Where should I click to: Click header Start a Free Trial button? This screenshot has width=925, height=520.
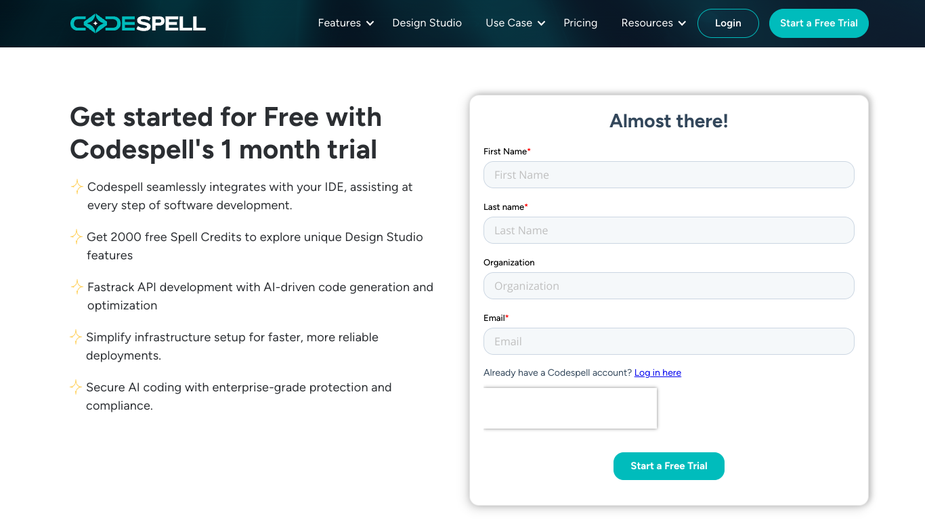pos(819,24)
